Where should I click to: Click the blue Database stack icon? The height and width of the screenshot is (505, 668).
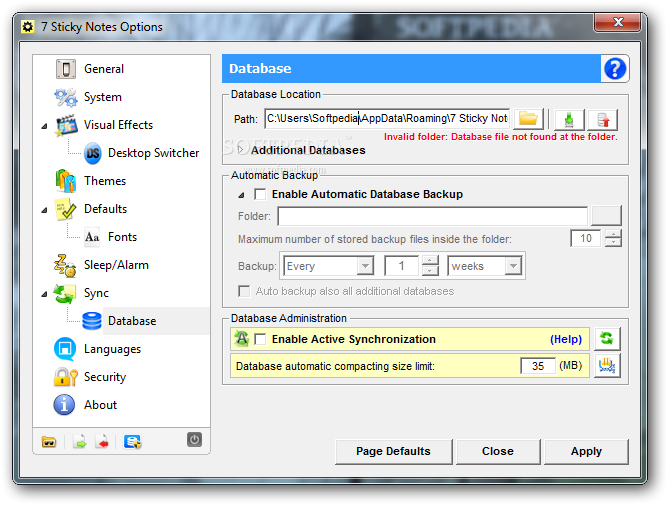(x=92, y=321)
